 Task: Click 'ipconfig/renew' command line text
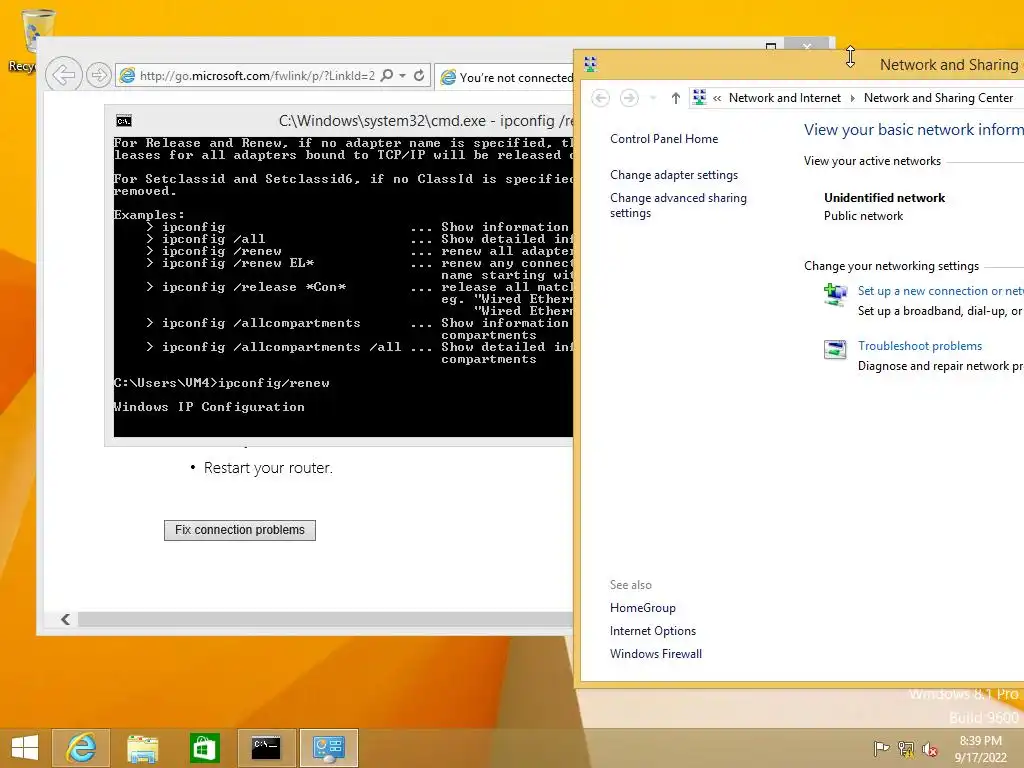click(x=274, y=383)
